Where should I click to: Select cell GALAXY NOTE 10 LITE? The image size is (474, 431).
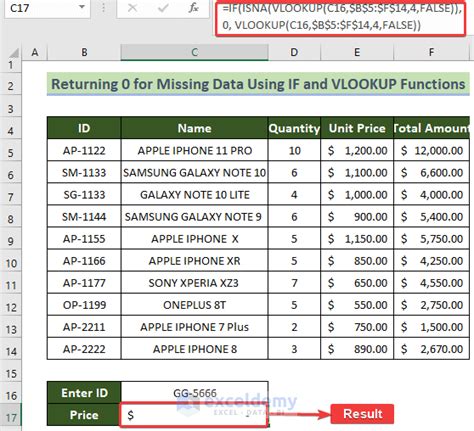pos(194,194)
